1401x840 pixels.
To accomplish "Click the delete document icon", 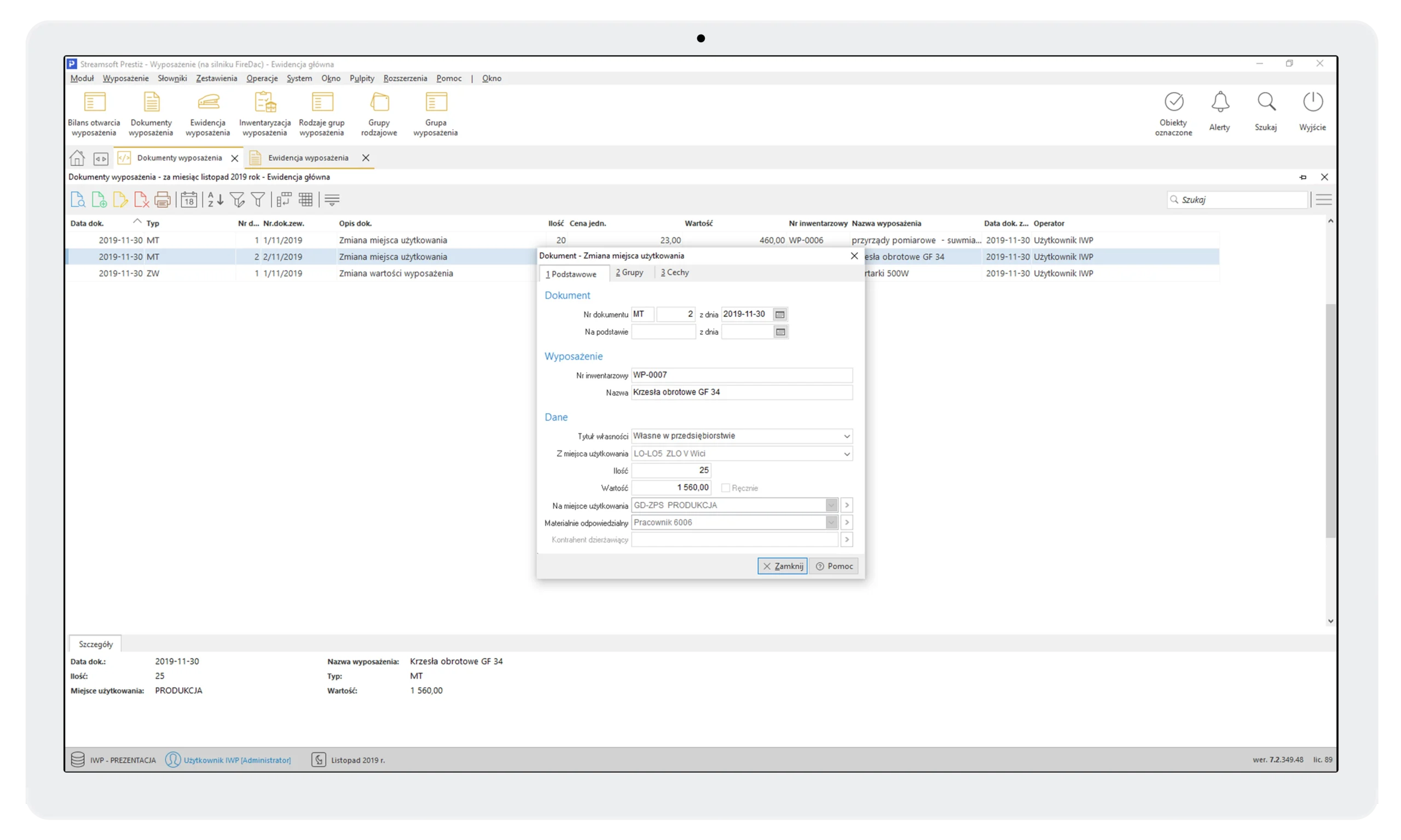I will 141,200.
